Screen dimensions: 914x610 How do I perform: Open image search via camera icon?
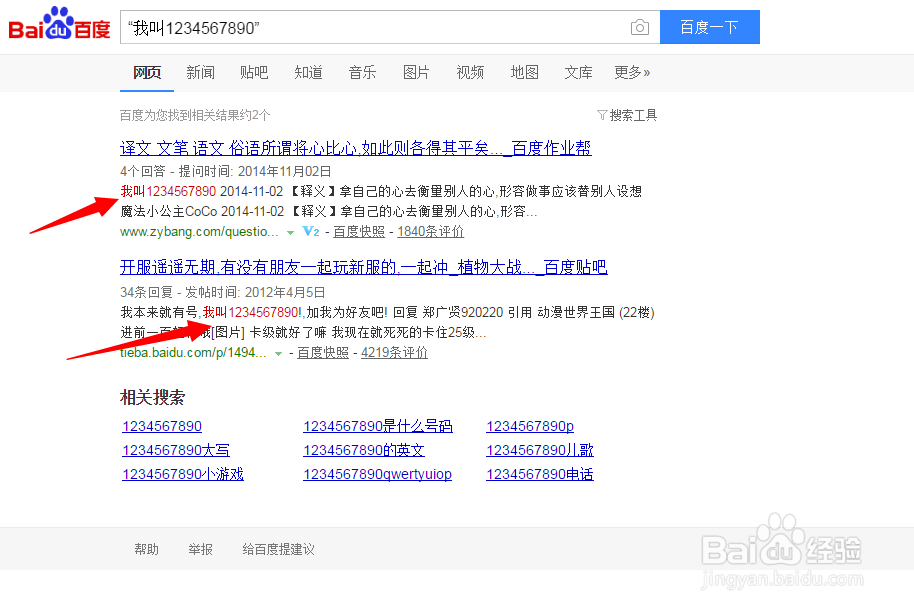coord(639,27)
